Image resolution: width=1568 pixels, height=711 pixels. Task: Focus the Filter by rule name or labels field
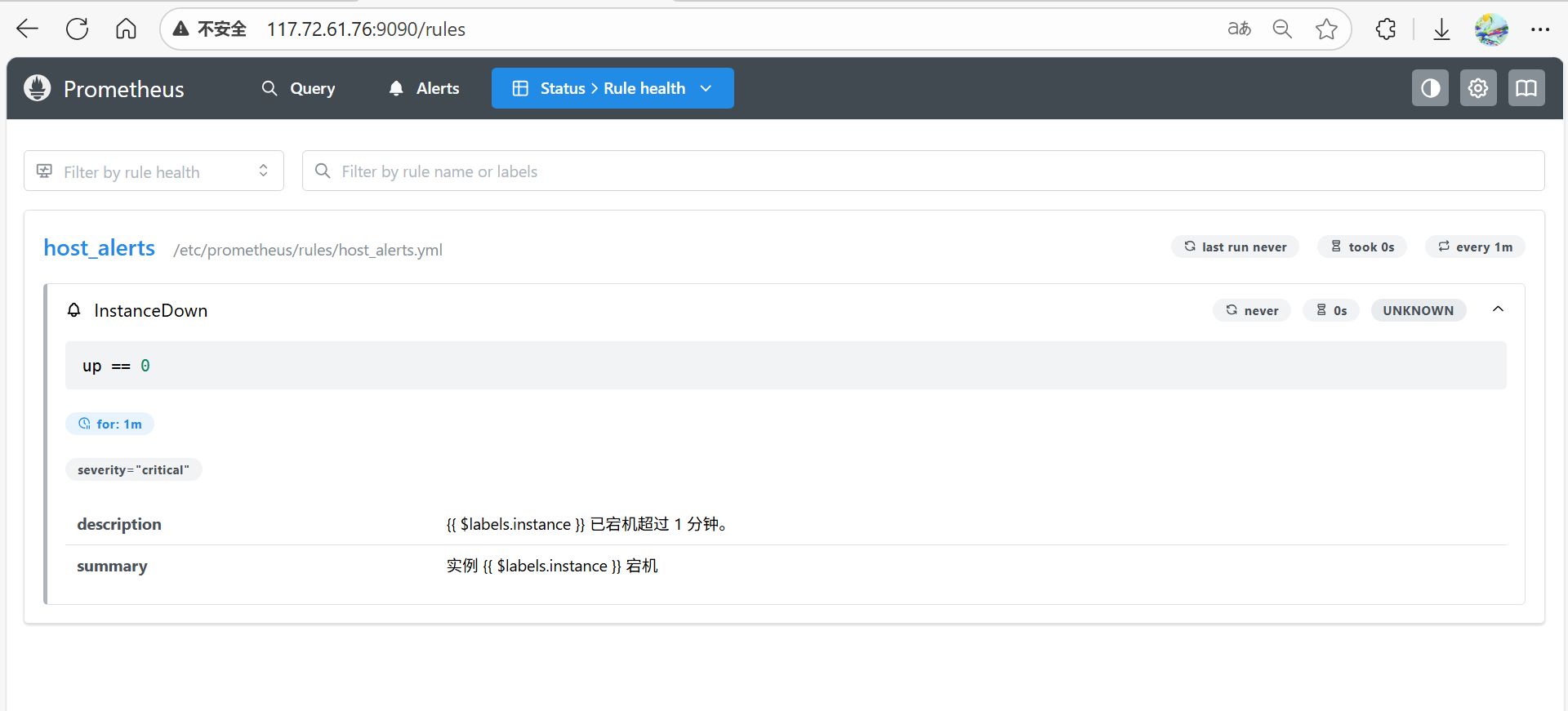point(923,171)
